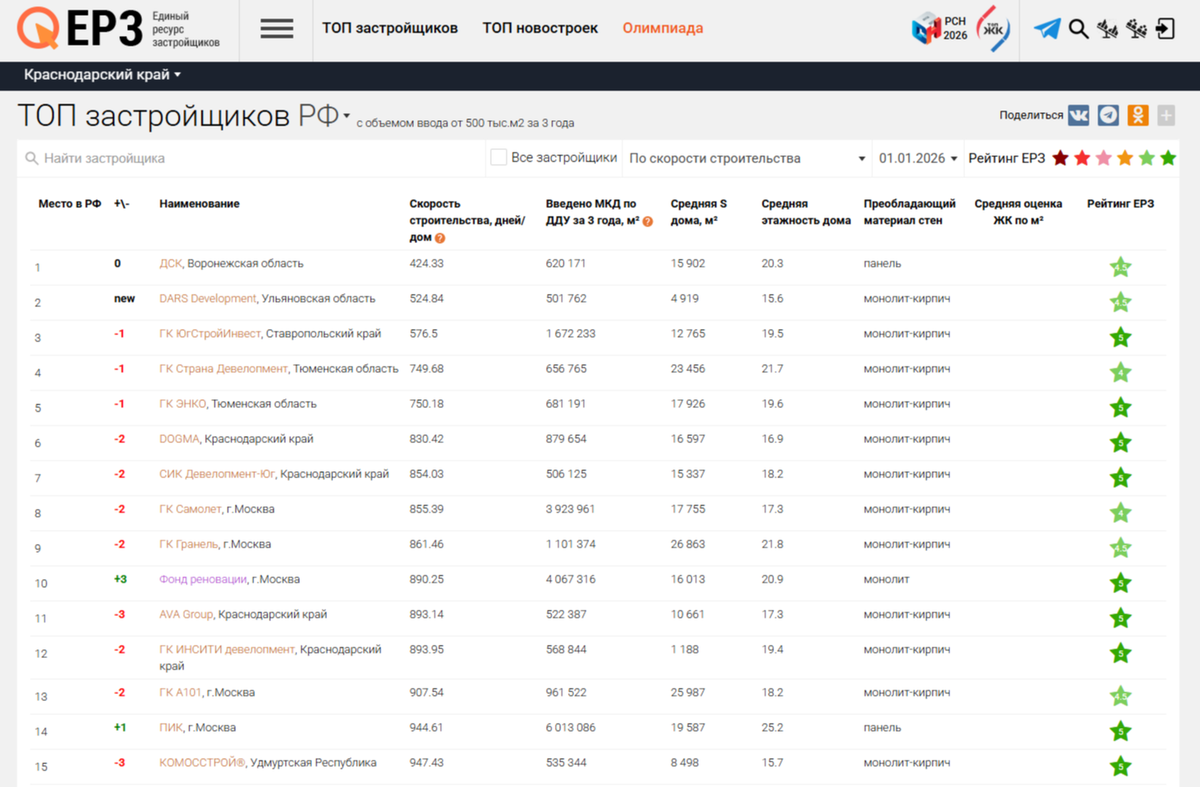The width and height of the screenshot is (1200, 787).
Task: Open the Олимпиада menu item
Action: (662, 28)
